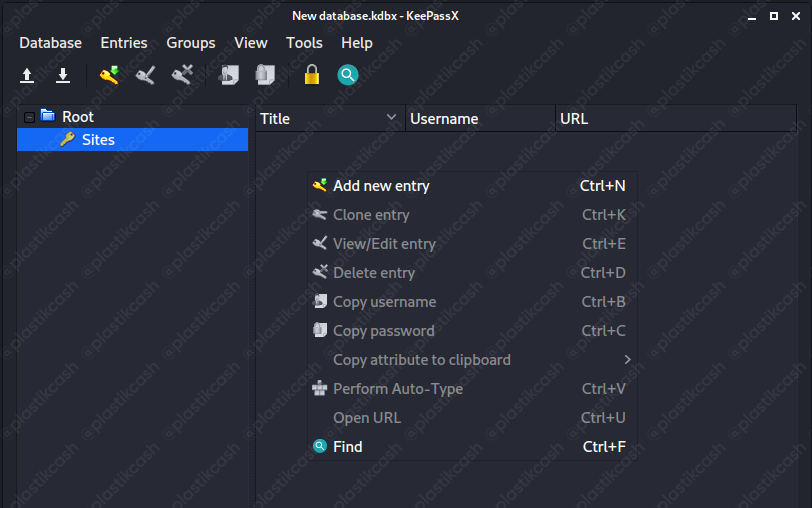Sort entries by the URL column header

click(x=676, y=119)
